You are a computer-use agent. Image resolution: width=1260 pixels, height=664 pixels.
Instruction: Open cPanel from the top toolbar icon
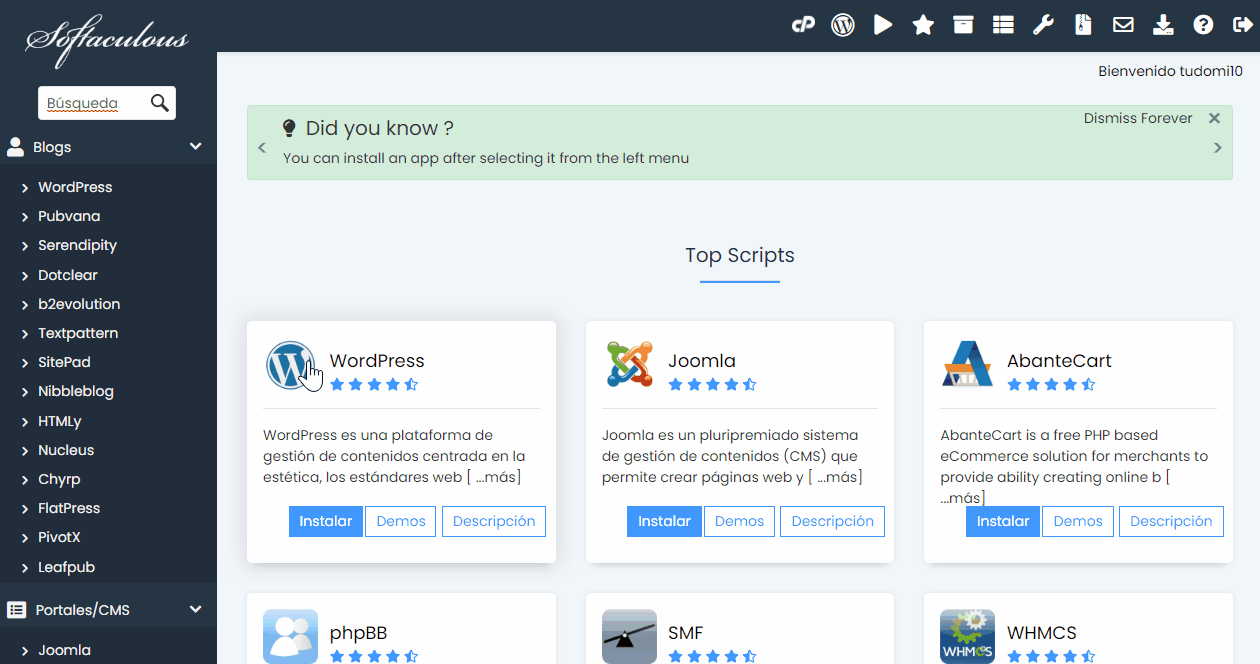(803, 25)
